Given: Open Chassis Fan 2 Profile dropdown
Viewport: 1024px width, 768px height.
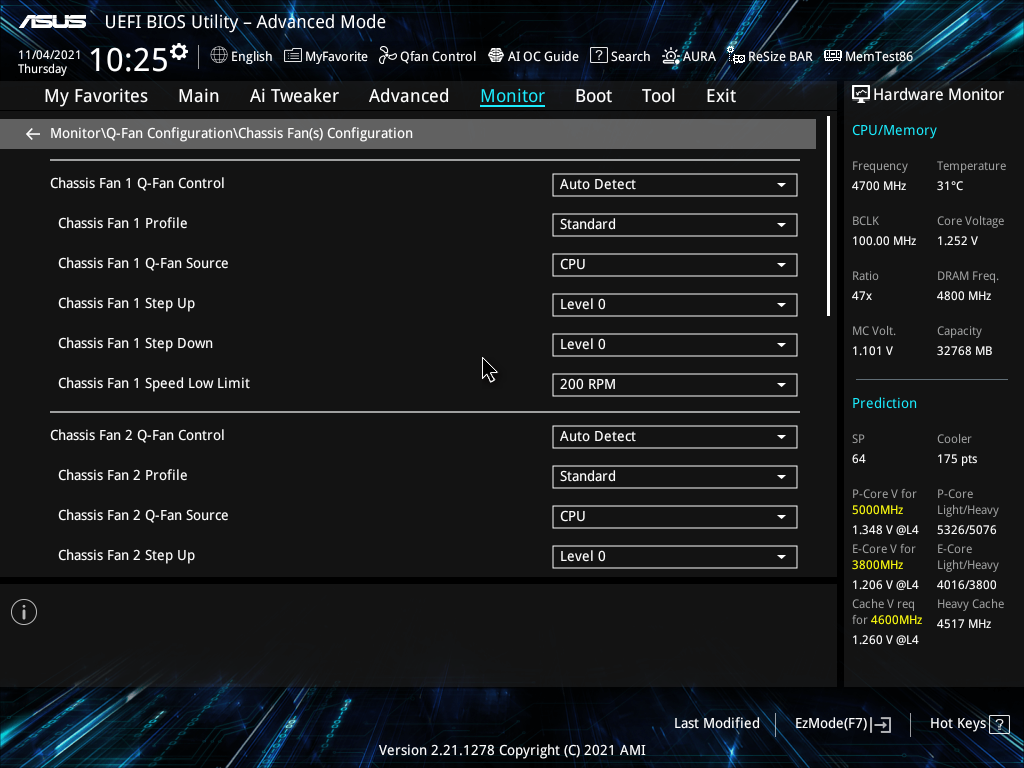Looking at the screenshot, I should (675, 477).
